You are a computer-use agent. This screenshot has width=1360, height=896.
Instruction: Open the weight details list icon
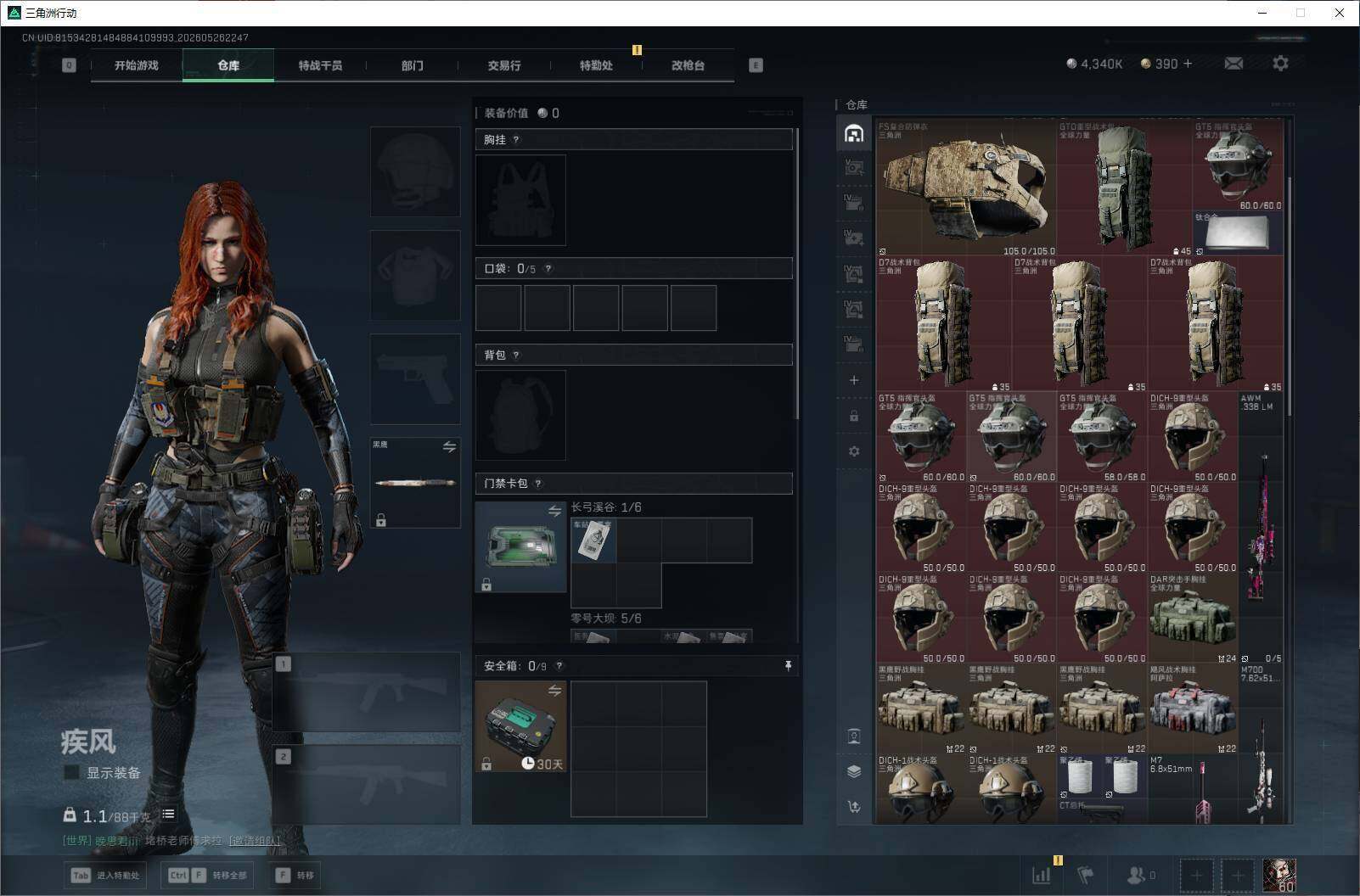168,815
